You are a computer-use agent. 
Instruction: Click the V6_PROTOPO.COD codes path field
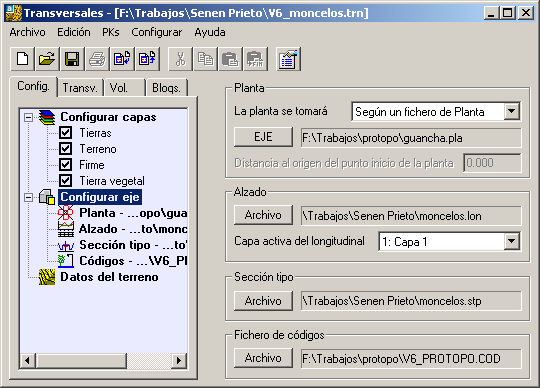[411, 359]
